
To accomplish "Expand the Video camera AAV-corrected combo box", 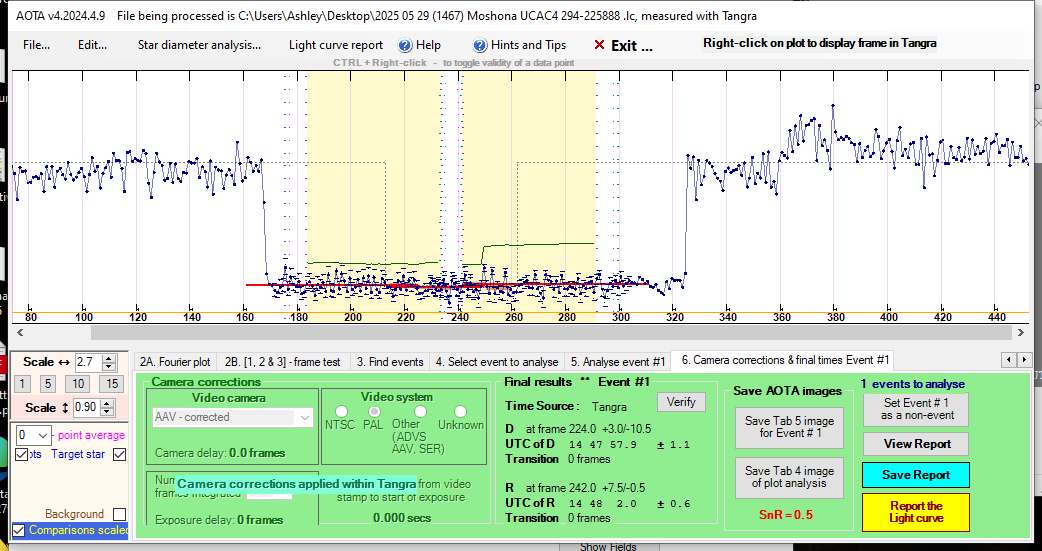I will tap(306, 417).
